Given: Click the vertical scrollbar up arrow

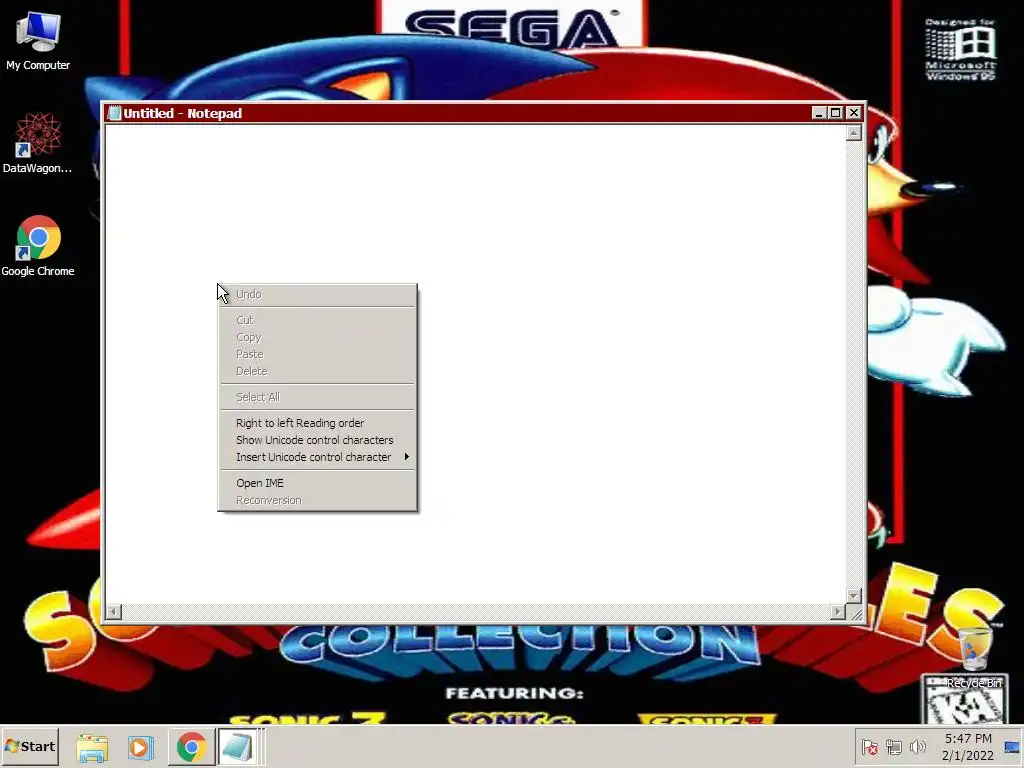Looking at the screenshot, I should [x=854, y=133].
